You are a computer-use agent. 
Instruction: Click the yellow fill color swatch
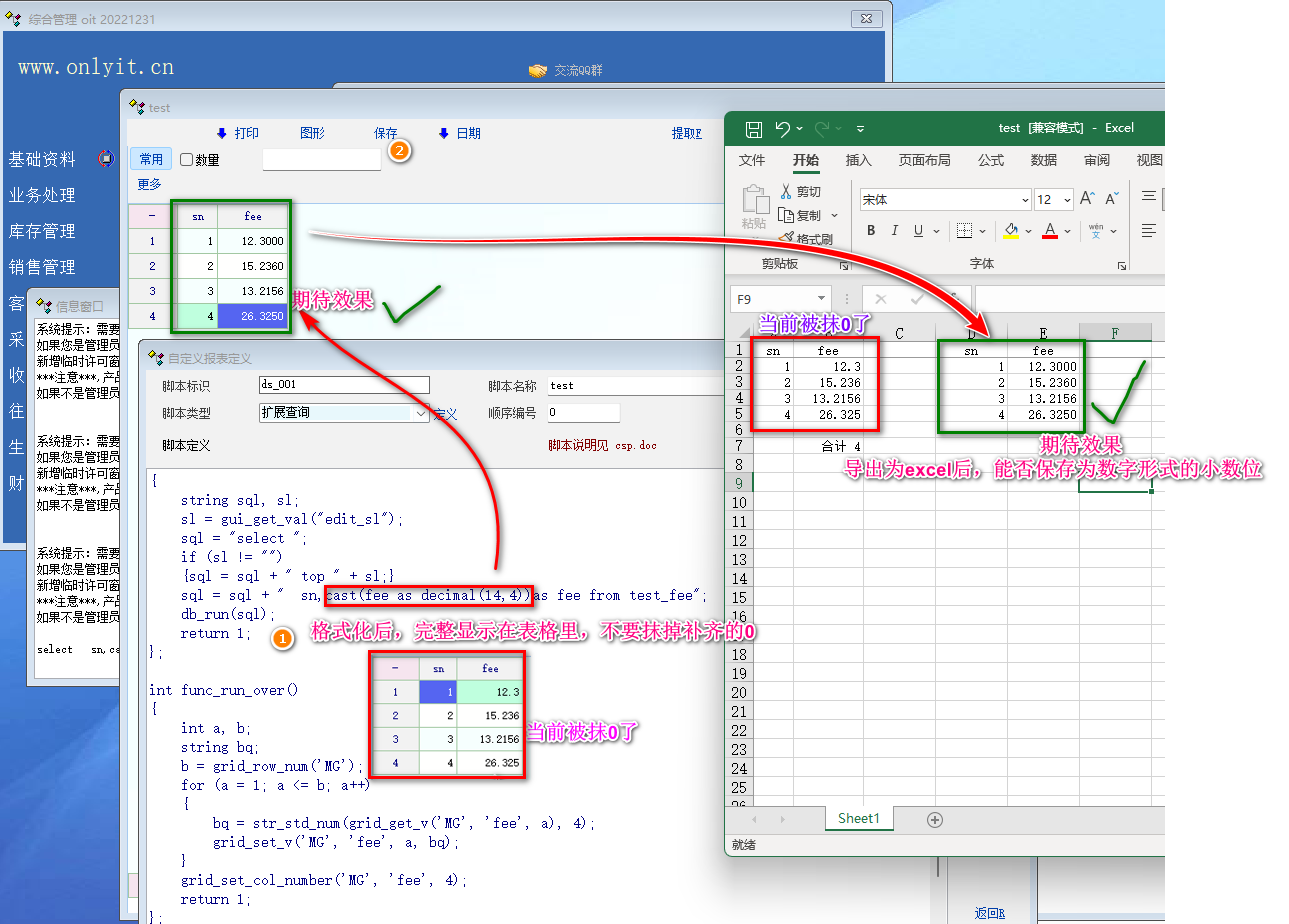point(1011,231)
